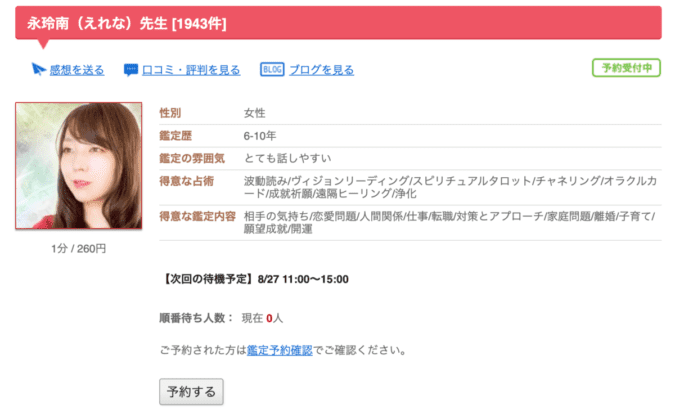Click the 予約する button
This screenshot has height=418, width=675.
point(191,392)
